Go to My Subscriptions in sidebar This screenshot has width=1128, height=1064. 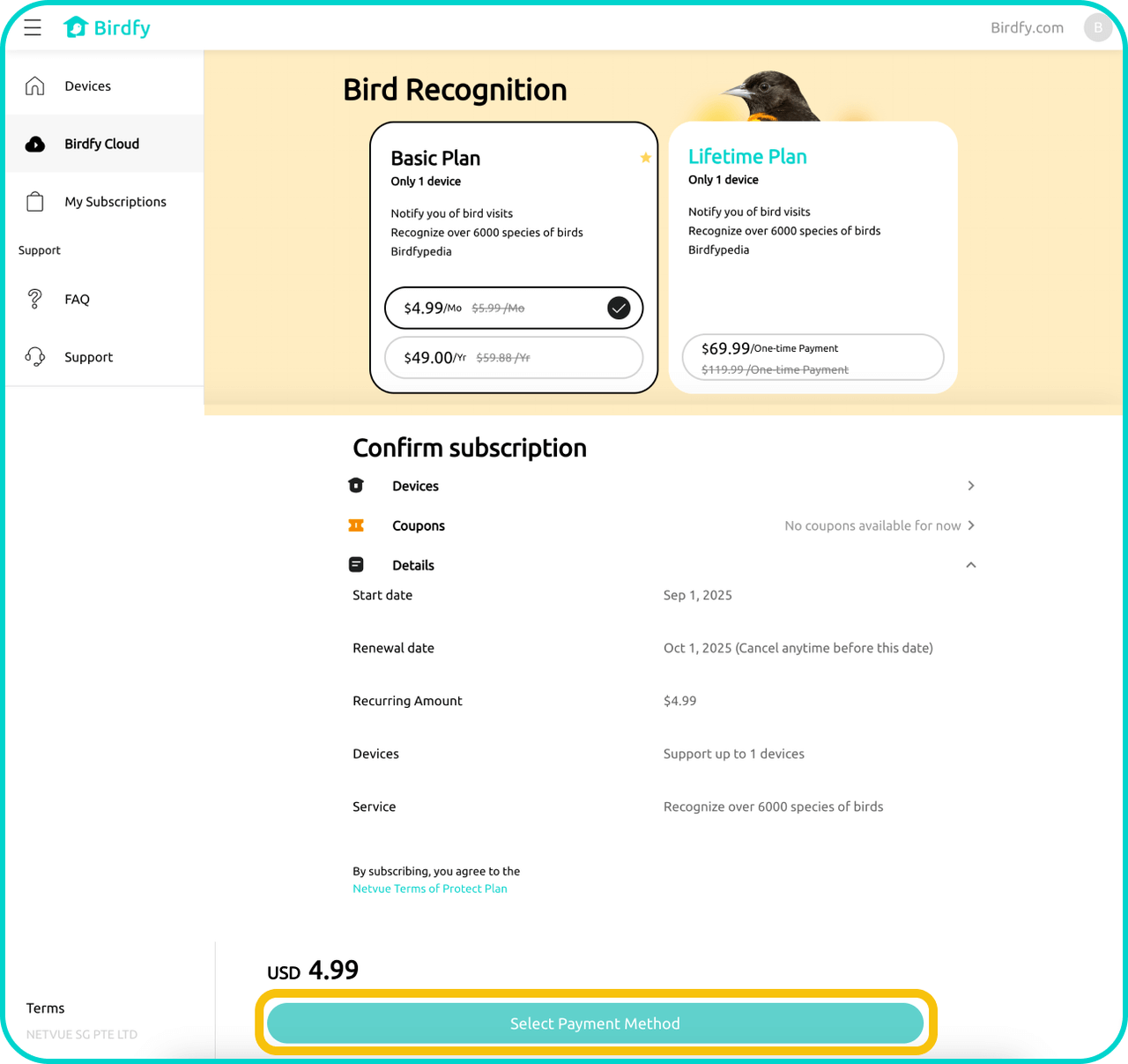(115, 202)
